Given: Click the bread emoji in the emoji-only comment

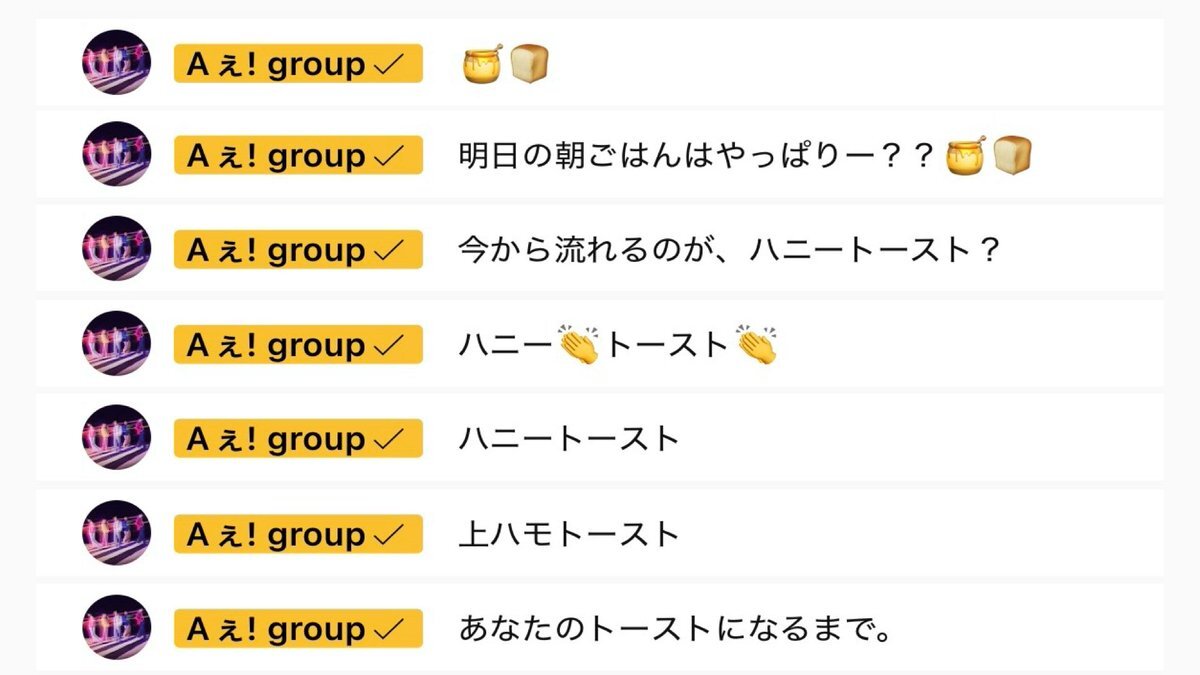Looking at the screenshot, I should click(x=531, y=64).
